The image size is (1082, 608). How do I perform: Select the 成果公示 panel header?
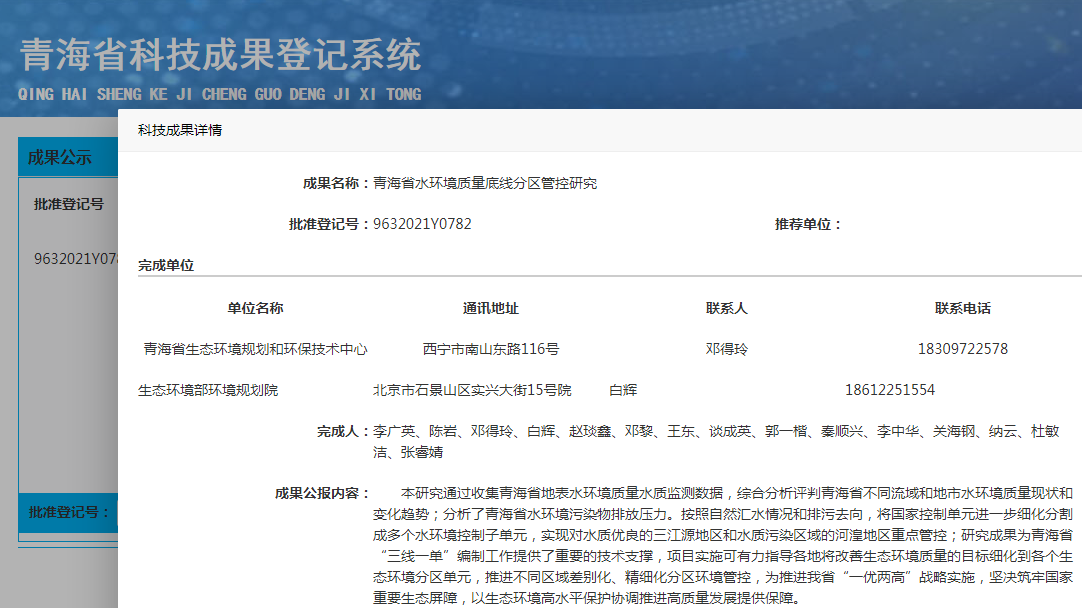pos(60,158)
